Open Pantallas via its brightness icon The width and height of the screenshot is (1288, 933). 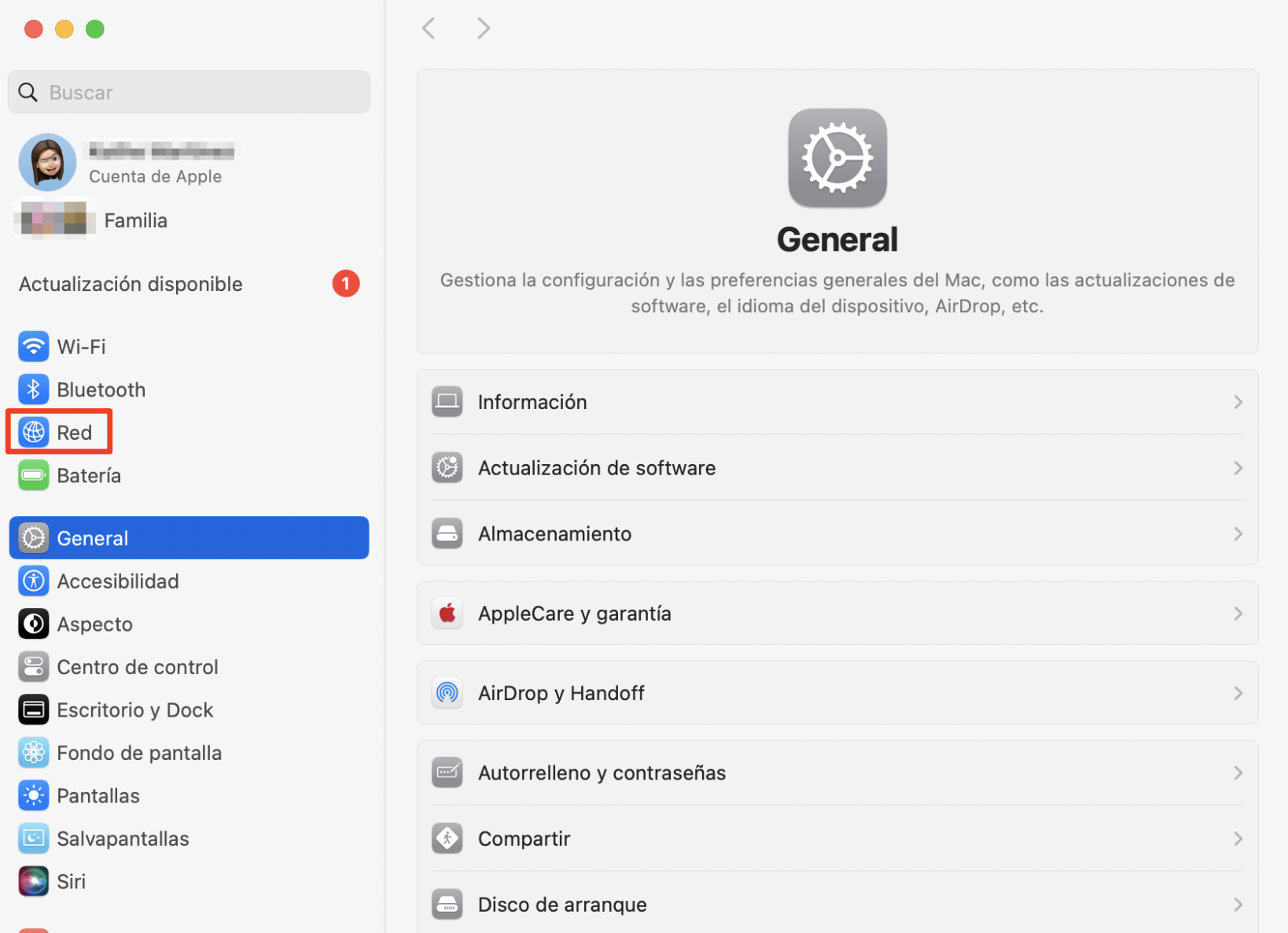click(33, 795)
